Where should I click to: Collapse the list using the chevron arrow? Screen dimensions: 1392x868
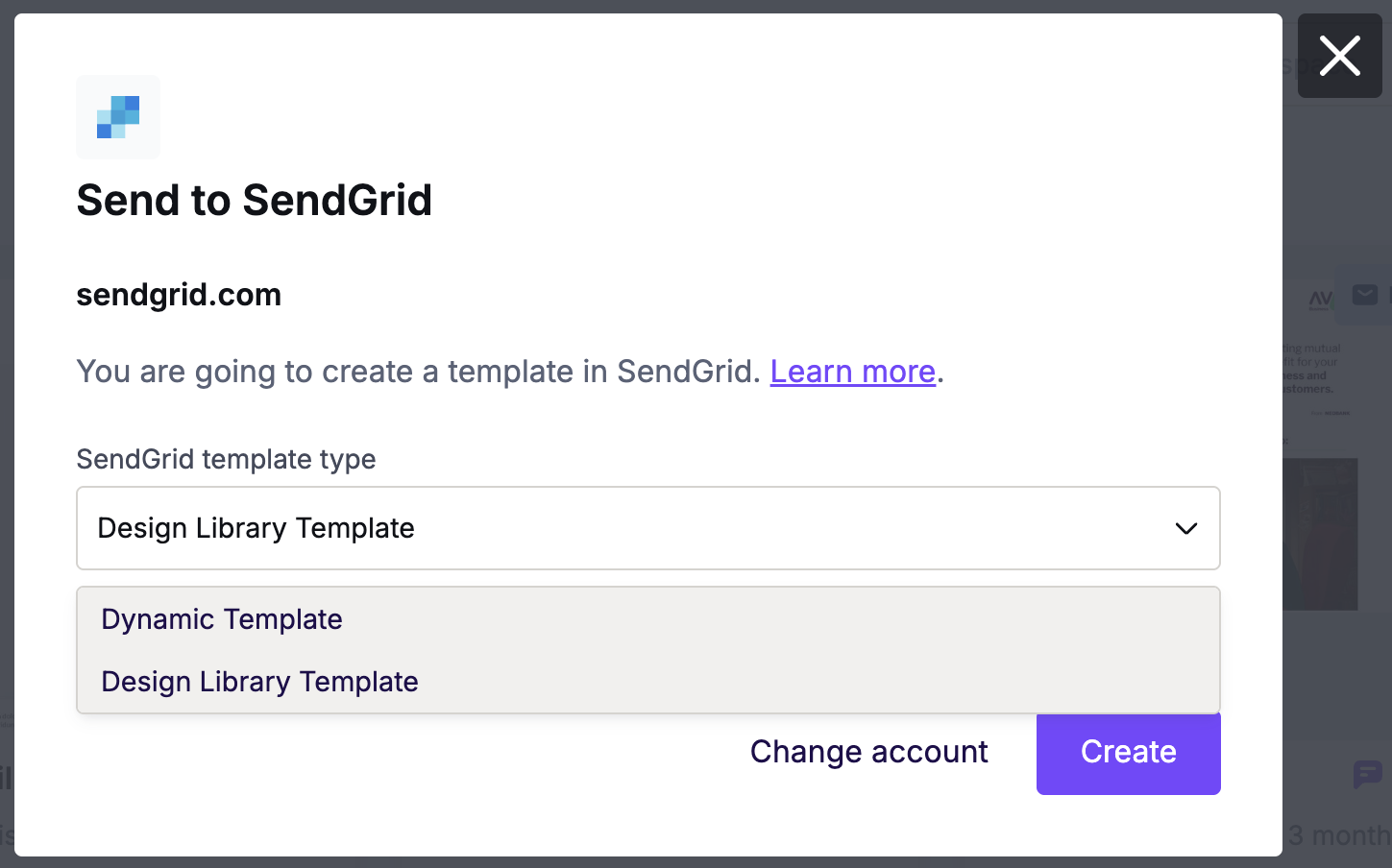[x=1186, y=528]
